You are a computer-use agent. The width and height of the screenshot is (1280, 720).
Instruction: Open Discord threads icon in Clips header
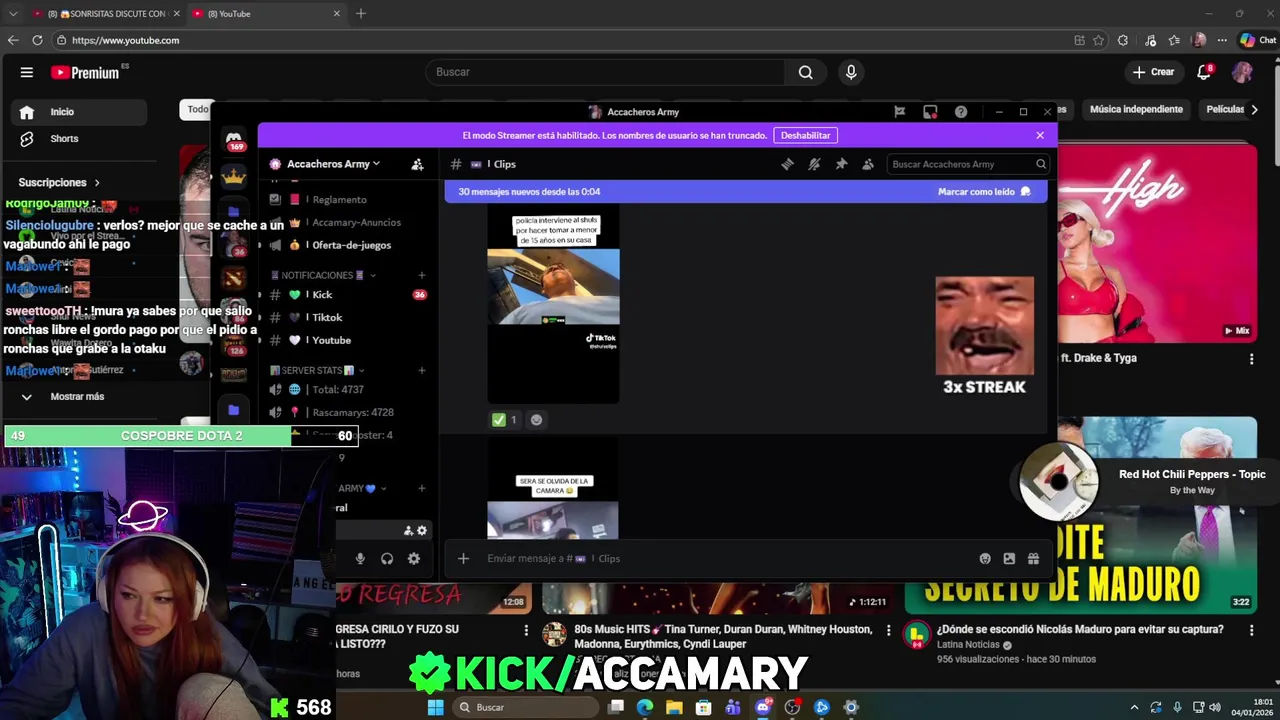tap(787, 164)
